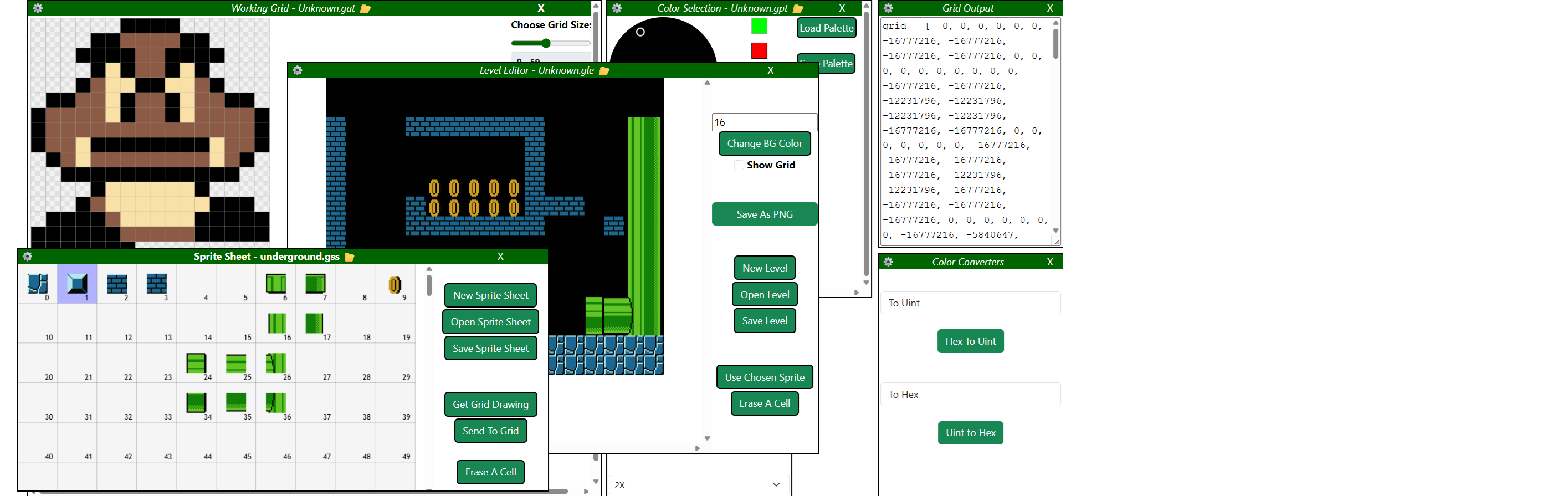This screenshot has width=1568, height=496.
Task: Close the Grid Output window
Action: click(1049, 8)
